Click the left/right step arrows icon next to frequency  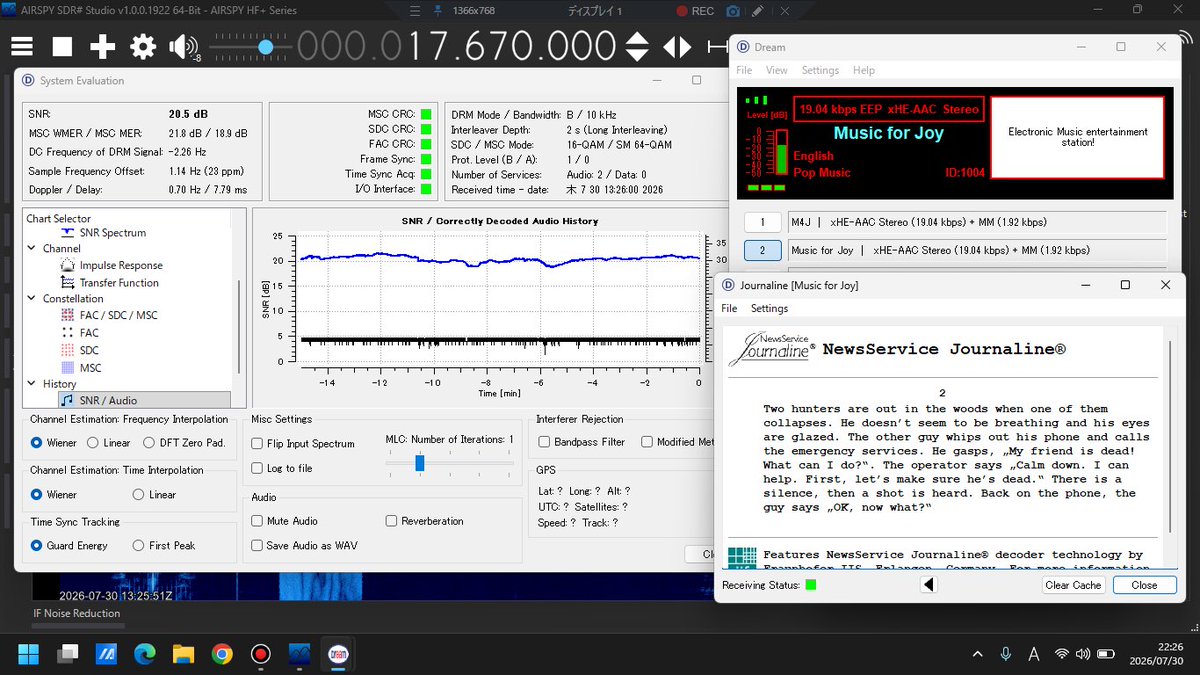click(x=677, y=47)
